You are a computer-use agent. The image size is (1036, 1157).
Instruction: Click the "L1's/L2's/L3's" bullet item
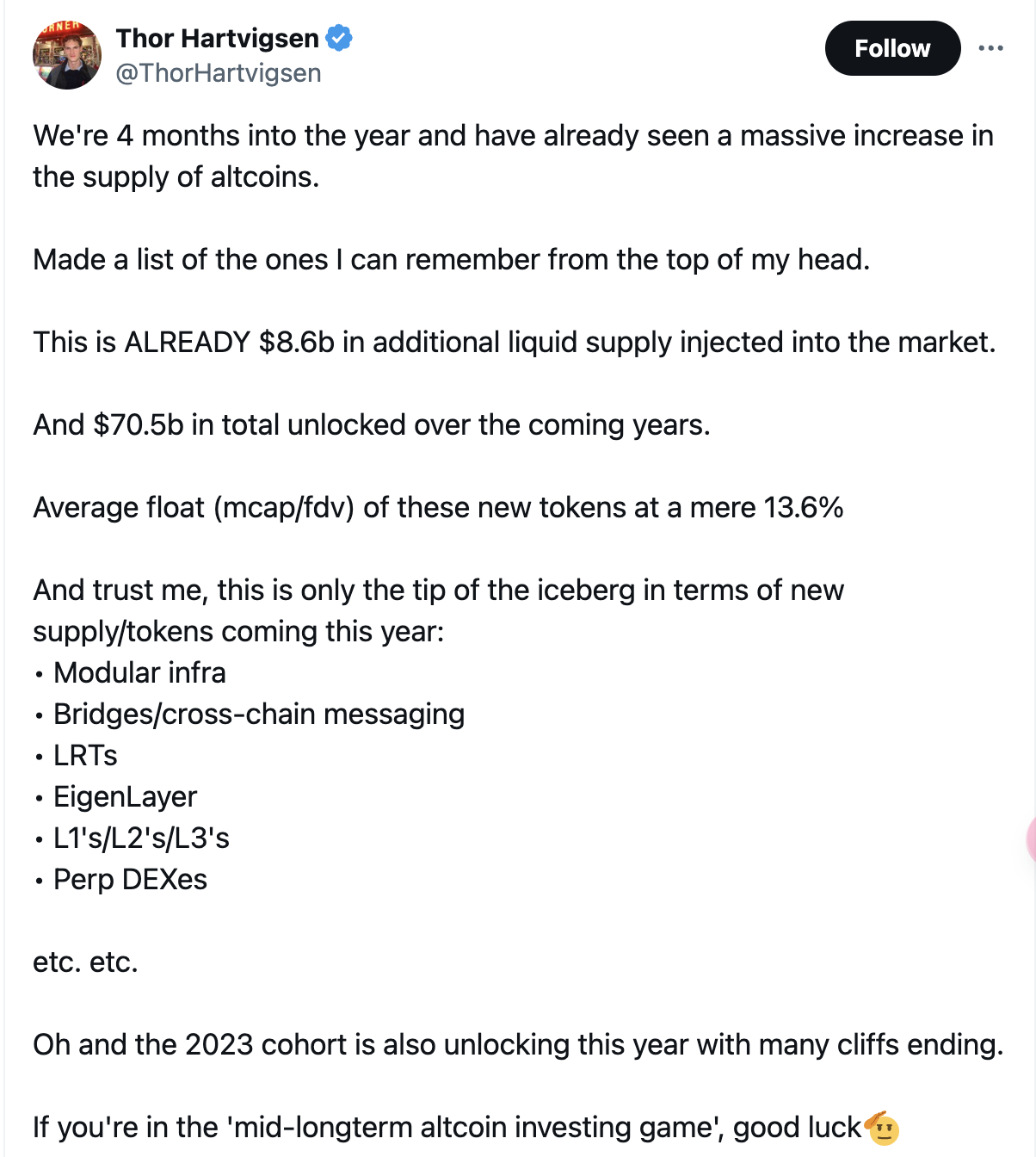(x=141, y=838)
